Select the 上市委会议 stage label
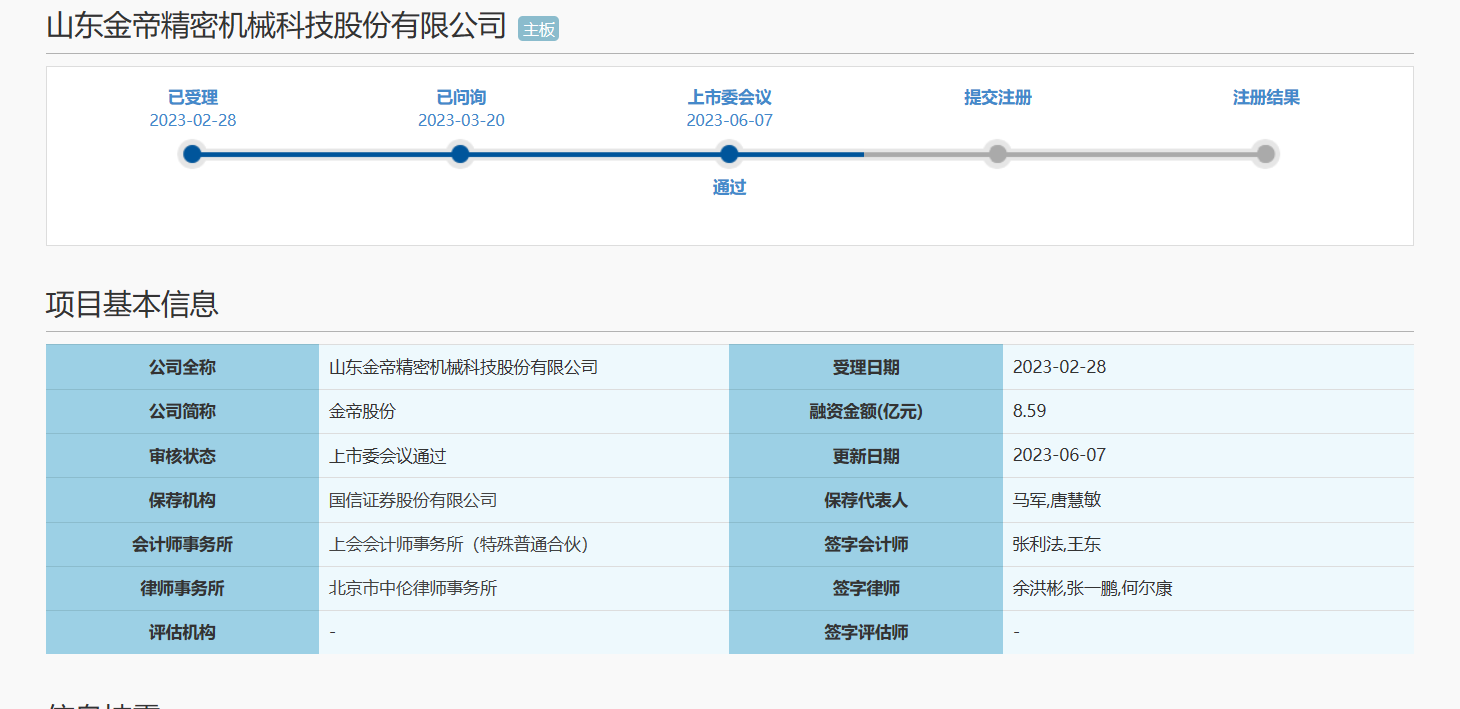This screenshot has width=1460, height=709. (x=729, y=97)
